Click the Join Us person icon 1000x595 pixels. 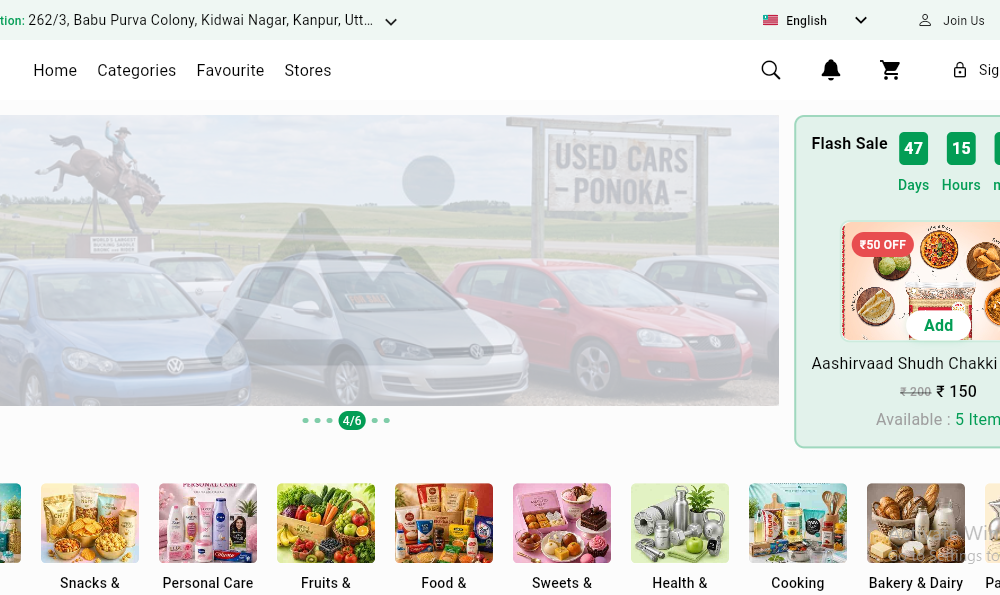pyautogui.click(x=925, y=20)
